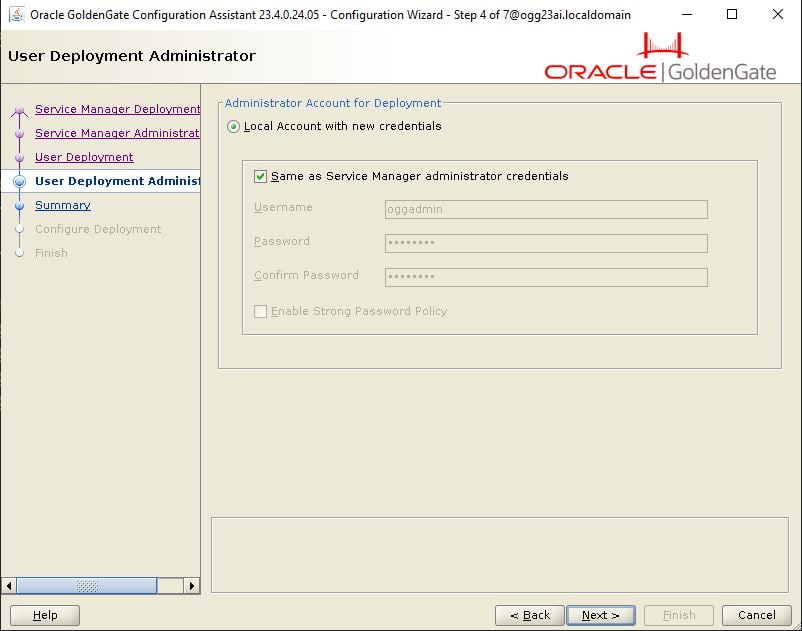Viewport: 802px width, 631px height.
Task: Click the horizontal scrollbar thumb in sidebar
Action: 87,585
